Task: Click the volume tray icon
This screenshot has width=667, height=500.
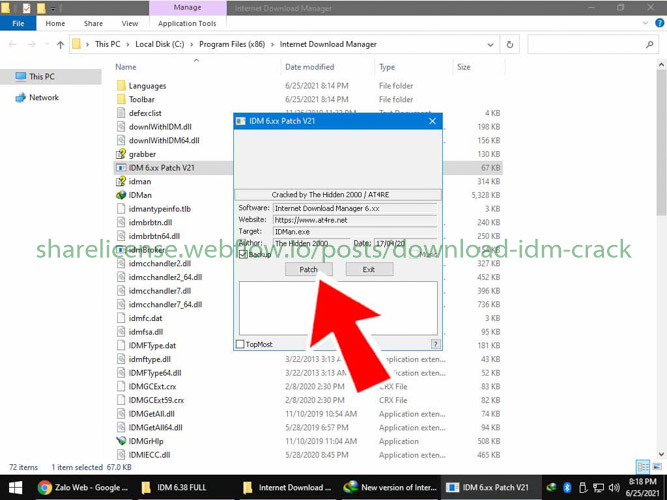Action: [614, 487]
